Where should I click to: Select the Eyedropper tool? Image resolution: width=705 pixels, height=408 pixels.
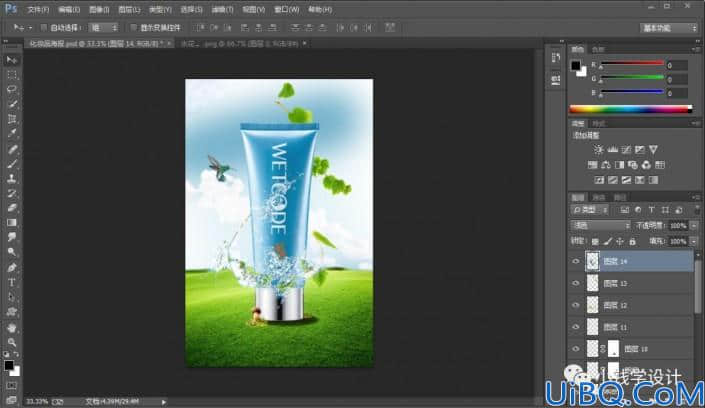point(12,134)
